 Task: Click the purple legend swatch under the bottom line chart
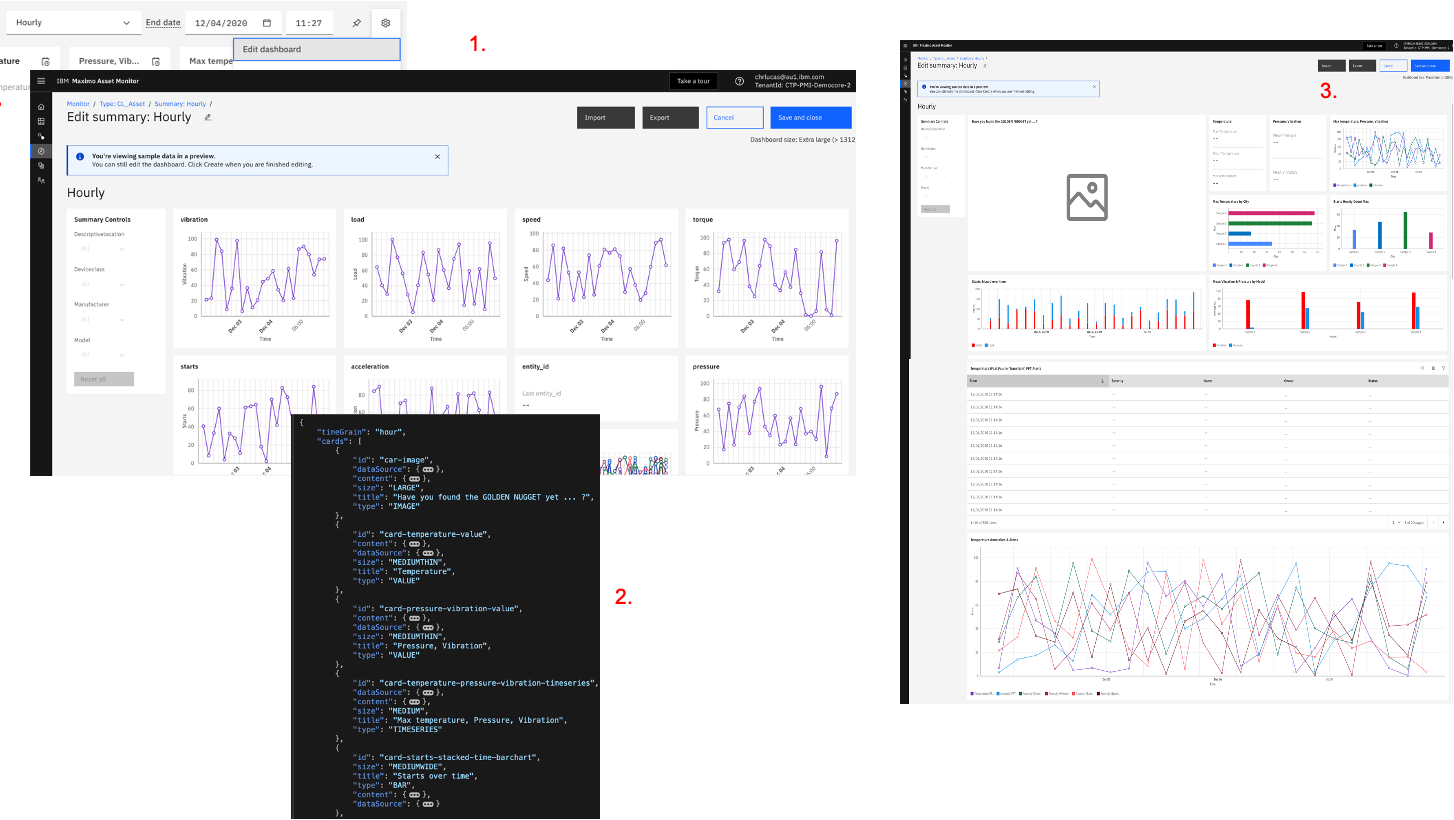(x=972, y=693)
